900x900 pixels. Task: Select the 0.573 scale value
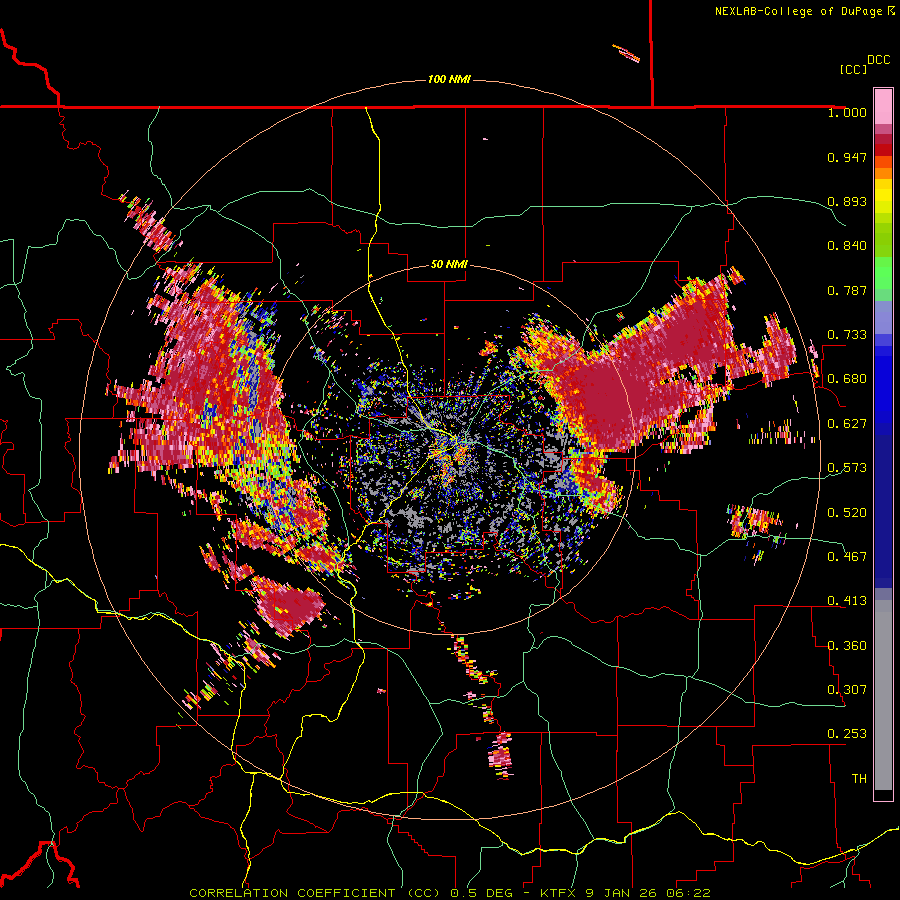(x=847, y=468)
